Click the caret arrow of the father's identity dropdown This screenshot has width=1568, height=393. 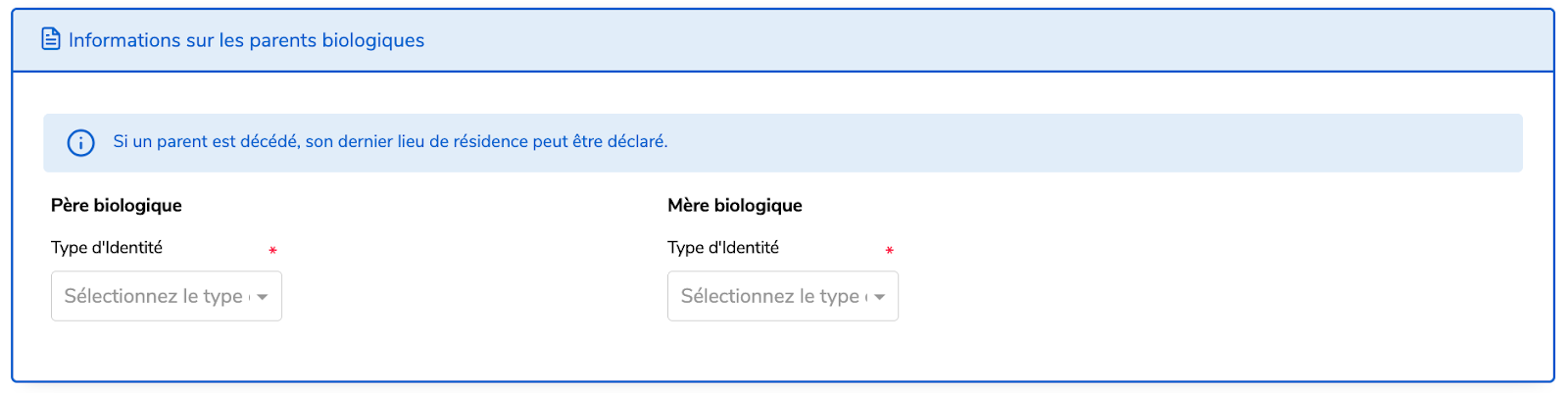(263, 297)
